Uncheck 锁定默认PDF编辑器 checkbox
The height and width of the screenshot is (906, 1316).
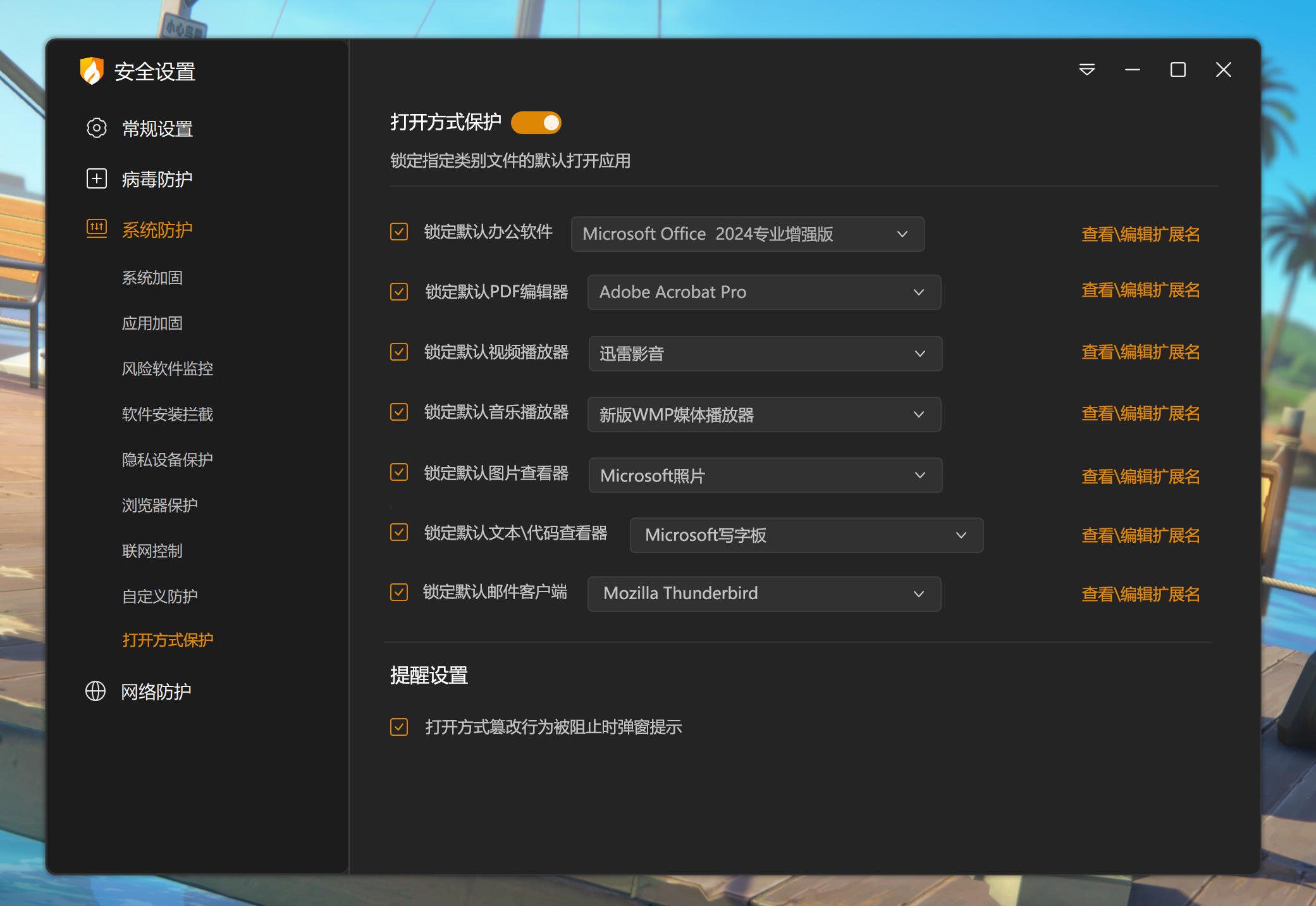click(399, 292)
